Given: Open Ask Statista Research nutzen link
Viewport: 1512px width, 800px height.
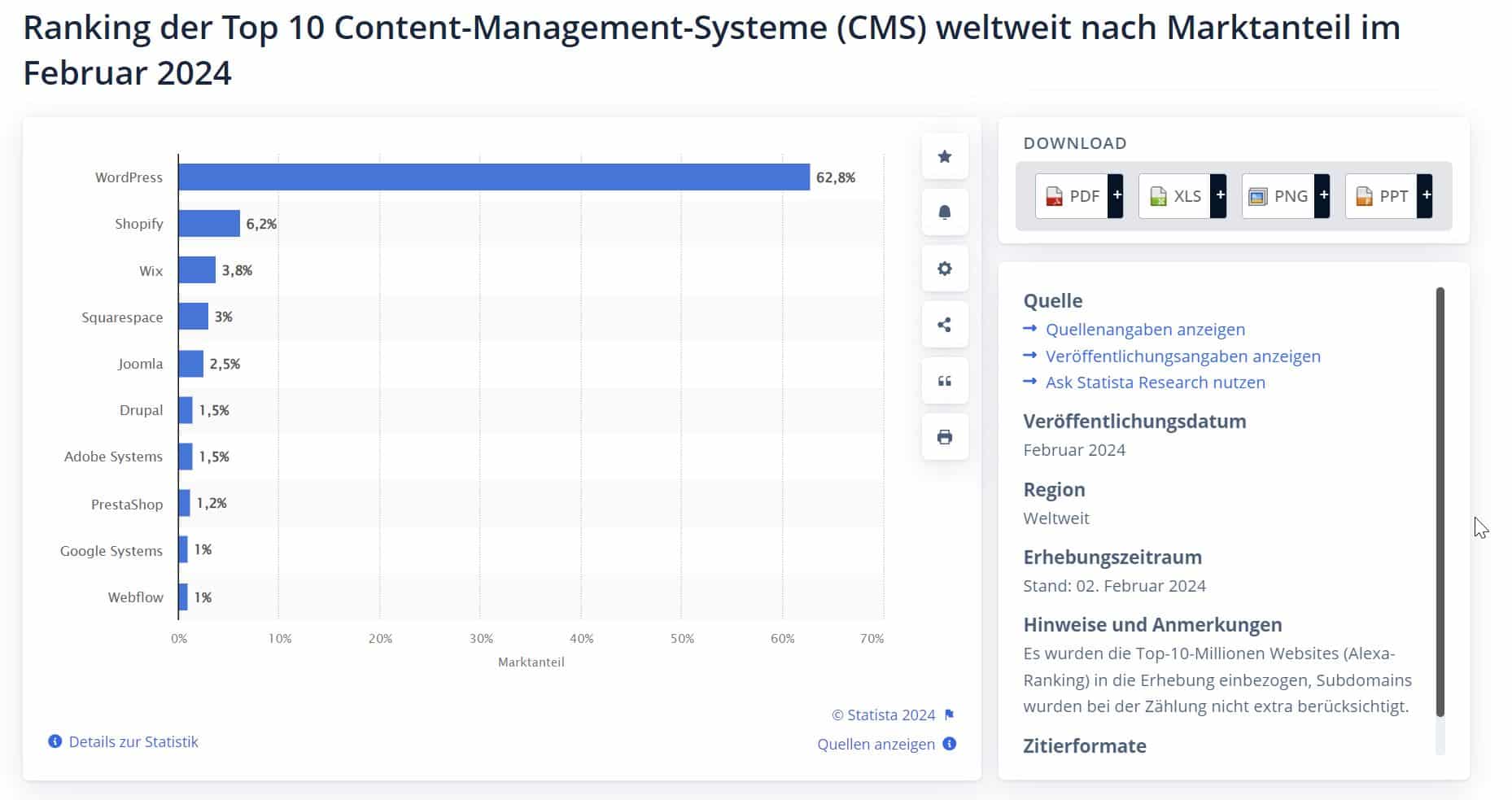Looking at the screenshot, I should coord(1156,383).
